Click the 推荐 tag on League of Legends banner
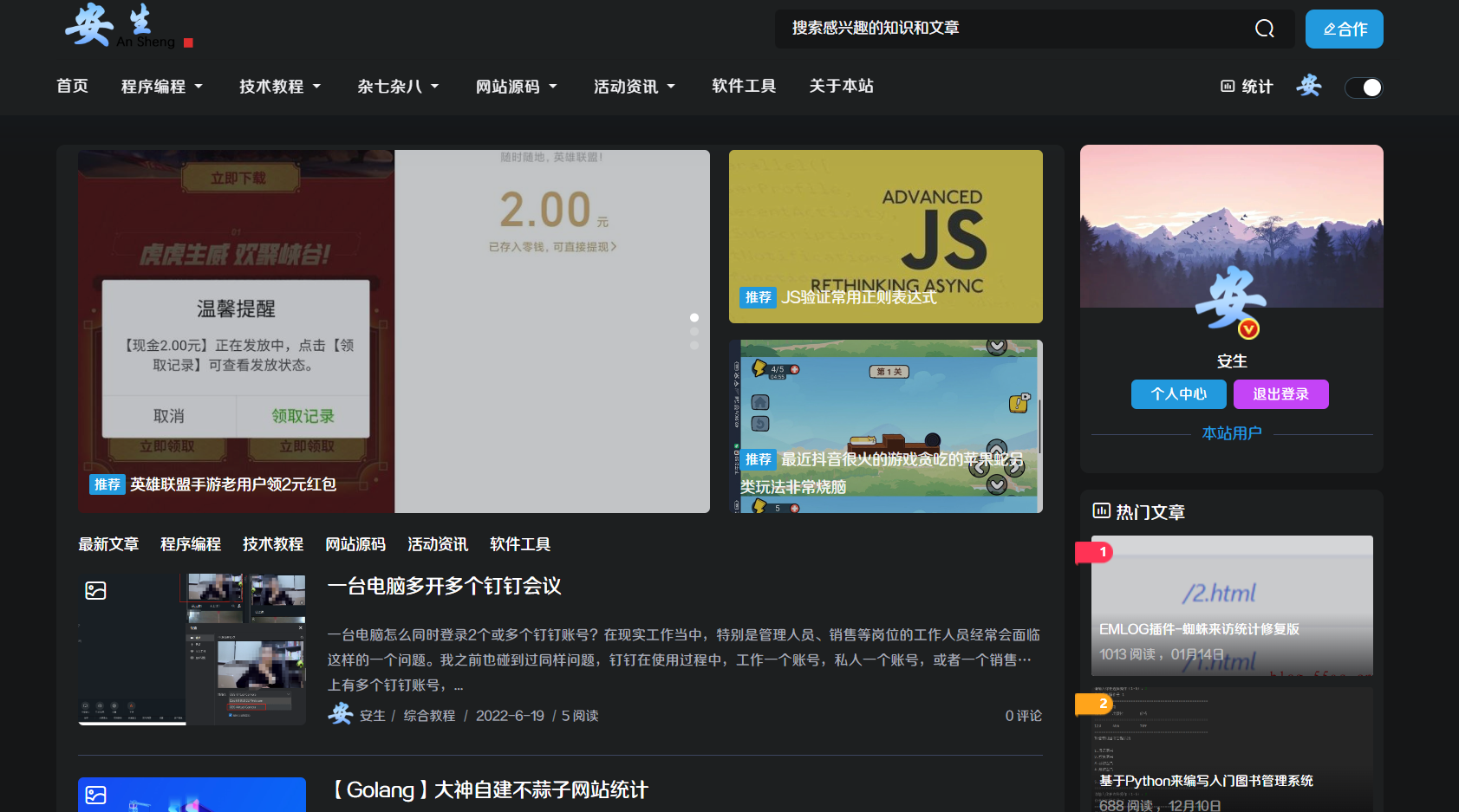 (107, 484)
